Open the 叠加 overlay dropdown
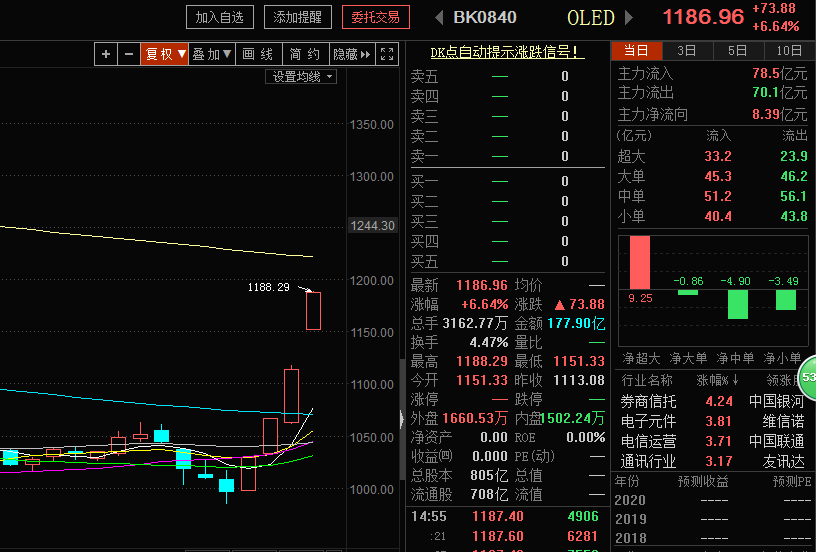Image resolution: width=816 pixels, height=552 pixels. click(211, 54)
